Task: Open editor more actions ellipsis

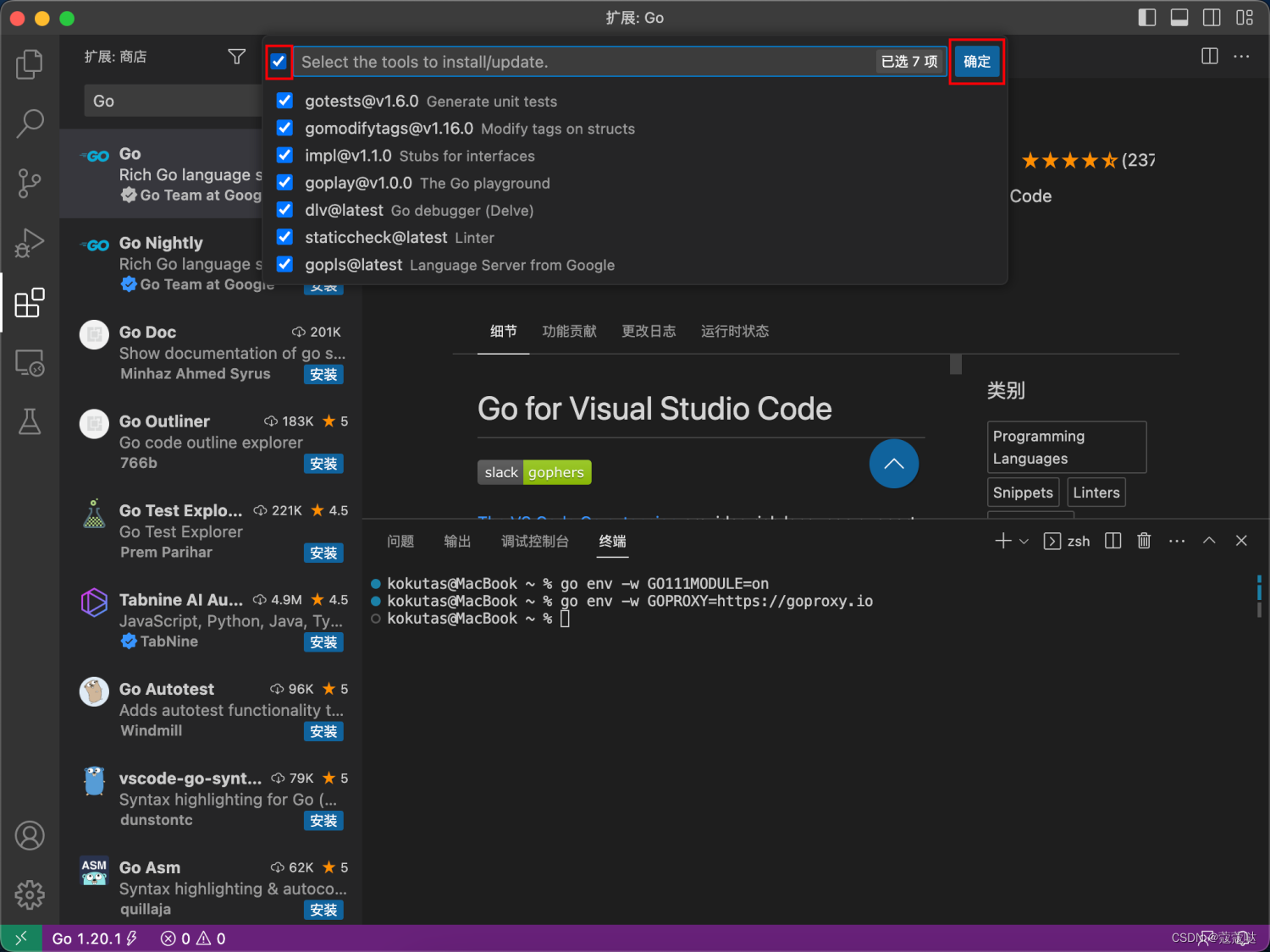Action: [1241, 56]
